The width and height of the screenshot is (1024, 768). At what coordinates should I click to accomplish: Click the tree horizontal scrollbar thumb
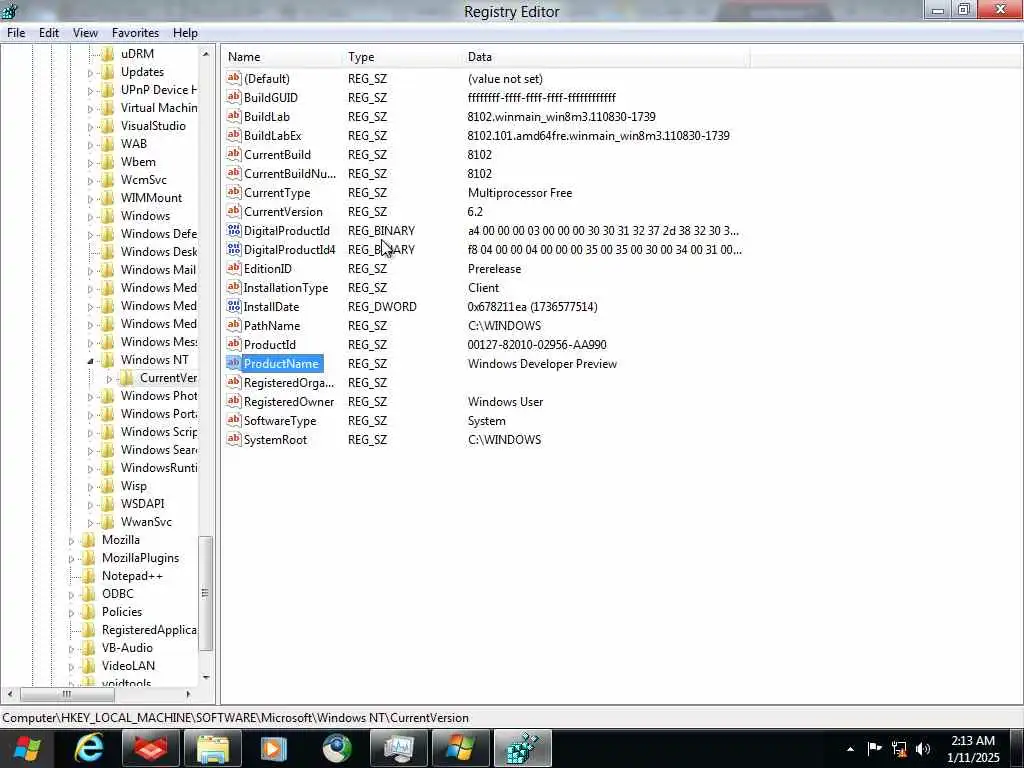pos(66,694)
